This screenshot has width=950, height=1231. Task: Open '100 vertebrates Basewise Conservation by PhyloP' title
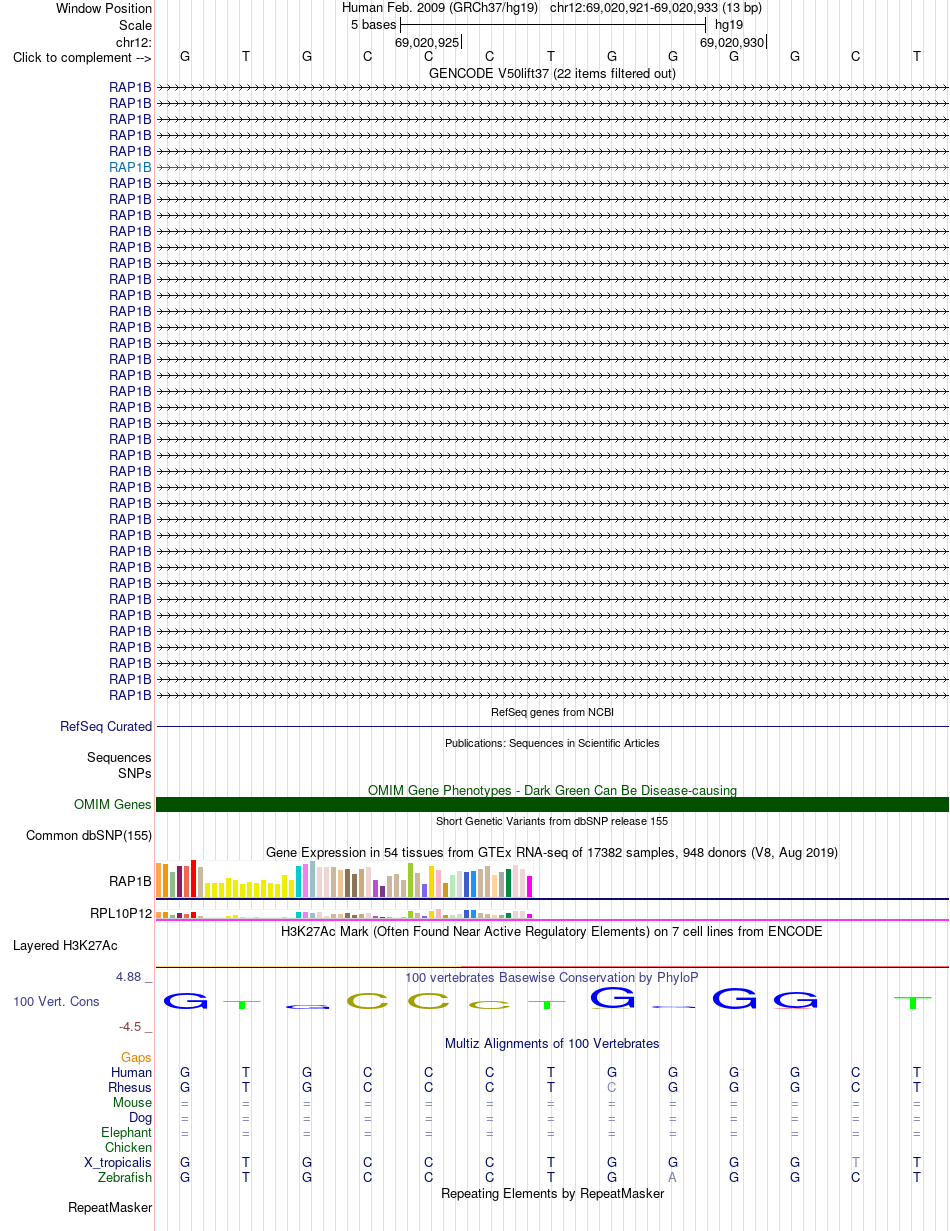pyautogui.click(x=552, y=977)
